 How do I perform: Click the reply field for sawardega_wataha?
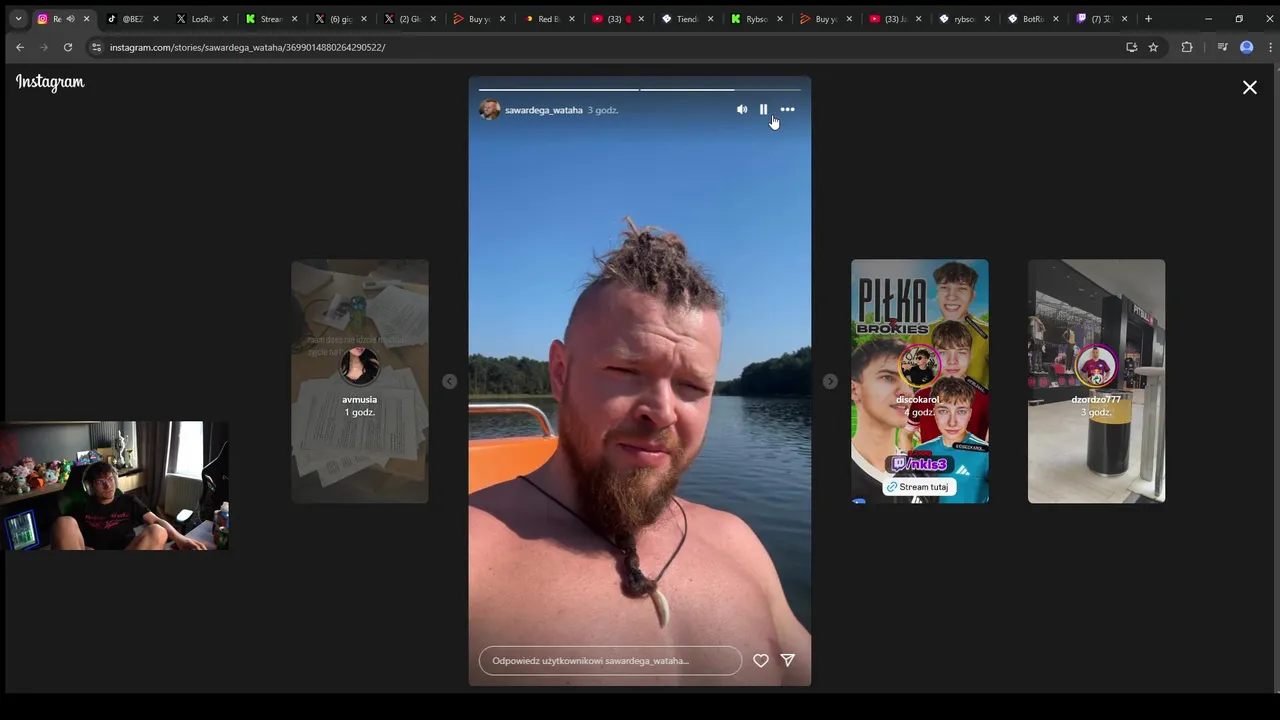pos(610,661)
